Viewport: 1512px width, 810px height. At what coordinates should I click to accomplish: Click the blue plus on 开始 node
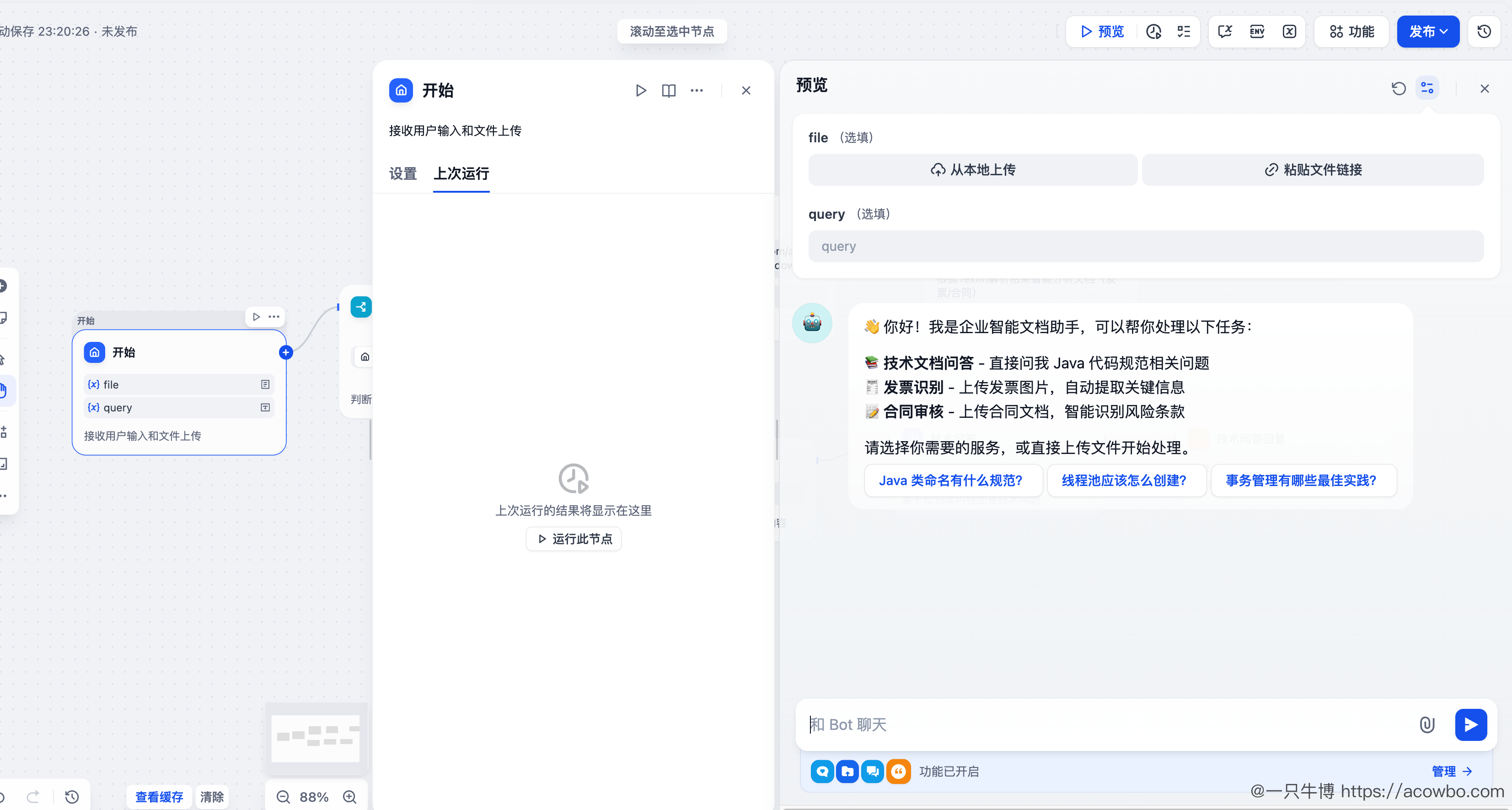[x=286, y=352]
